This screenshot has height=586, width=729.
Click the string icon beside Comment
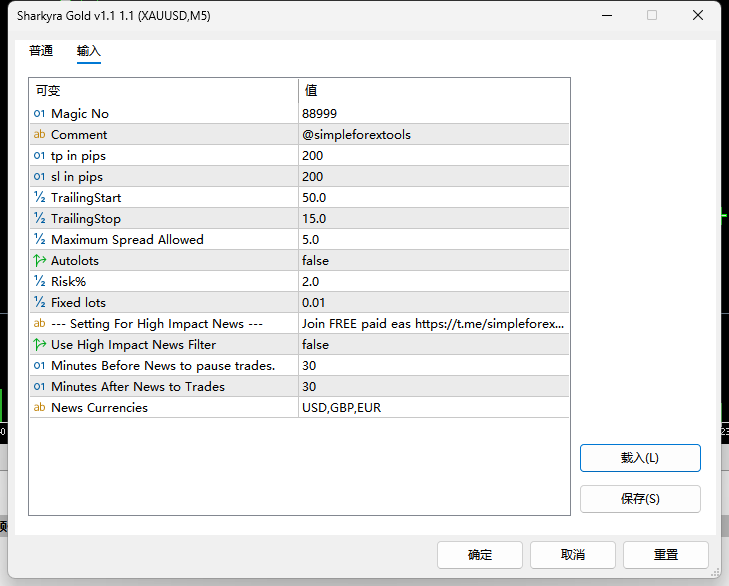(40, 134)
